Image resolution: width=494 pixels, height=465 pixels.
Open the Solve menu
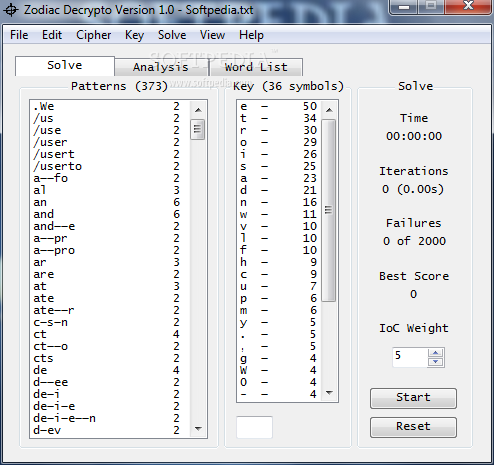pyautogui.click(x=172, y=35)
